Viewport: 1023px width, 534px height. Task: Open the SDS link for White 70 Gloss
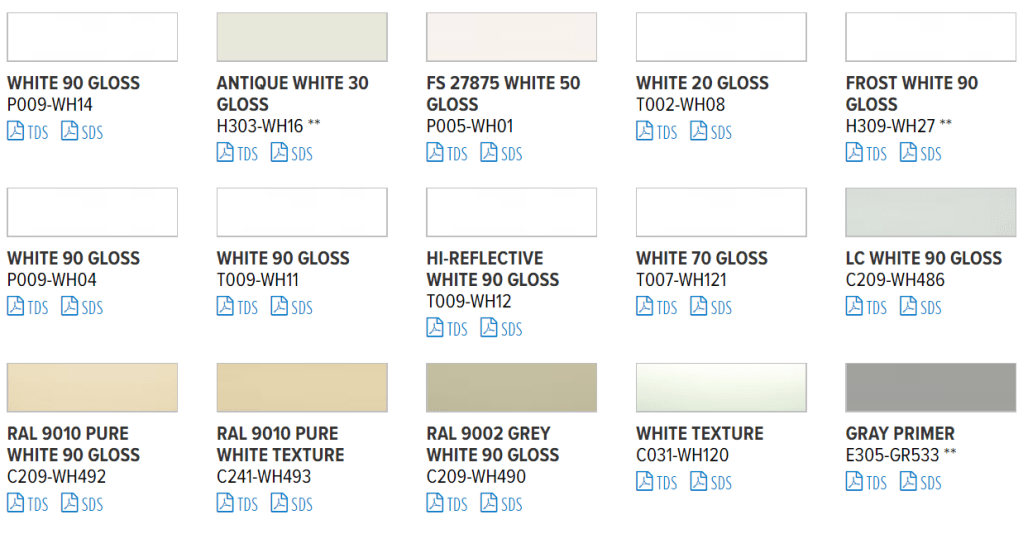coord(710,307)
